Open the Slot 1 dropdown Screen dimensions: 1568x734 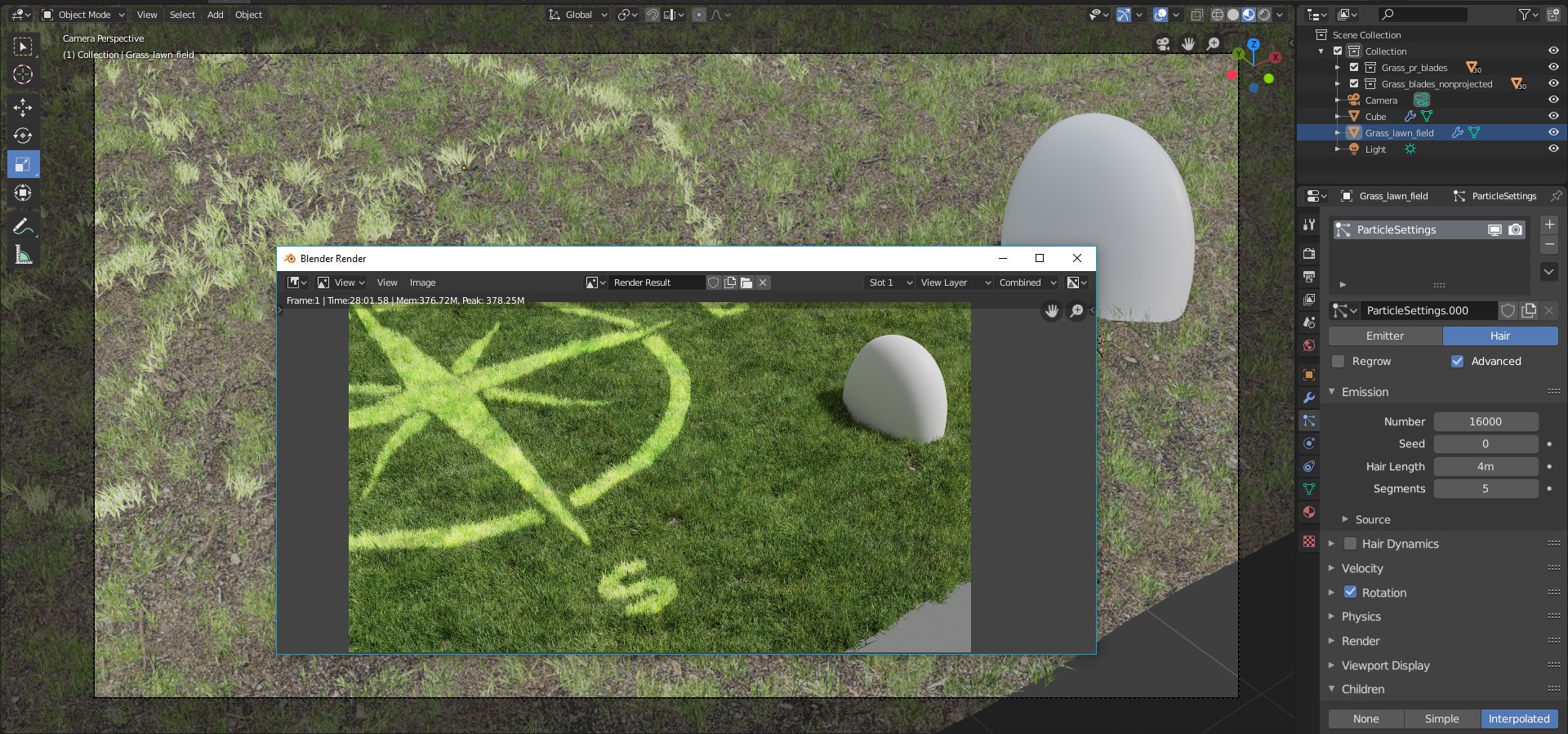point(889,282)
